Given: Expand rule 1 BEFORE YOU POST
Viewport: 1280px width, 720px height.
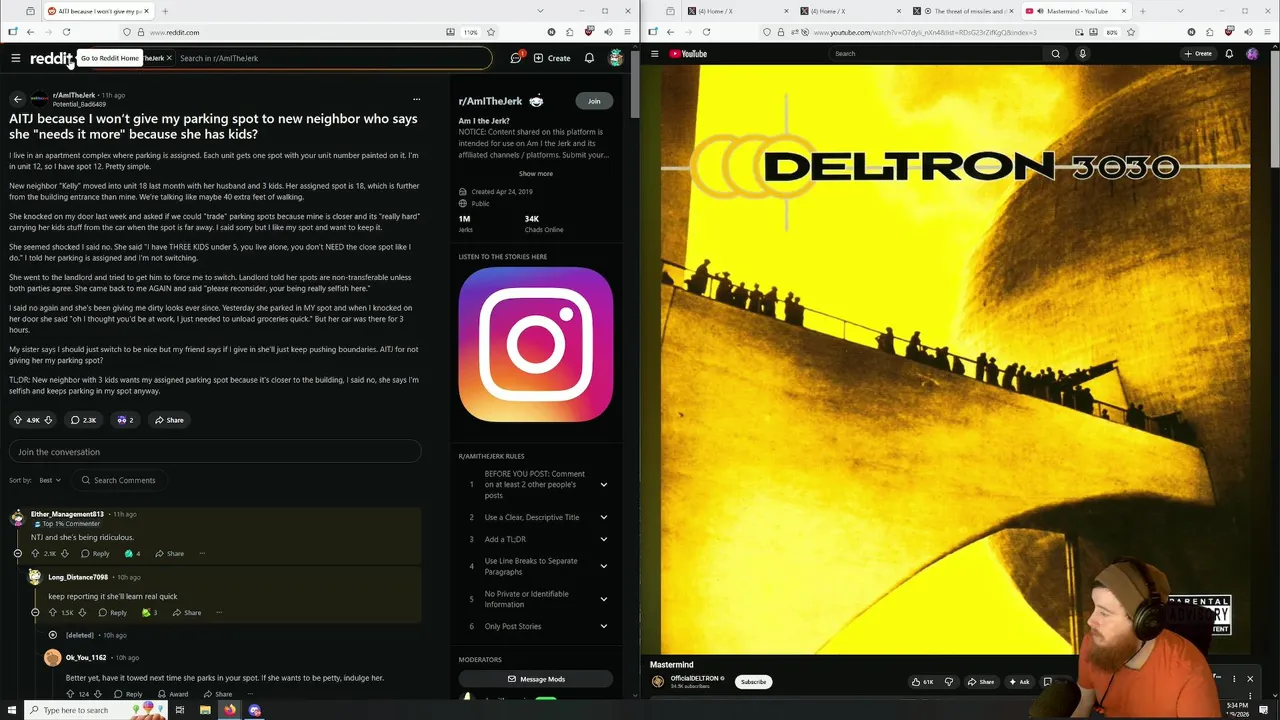Looking at the screenshot, I should tap(603, 485).
